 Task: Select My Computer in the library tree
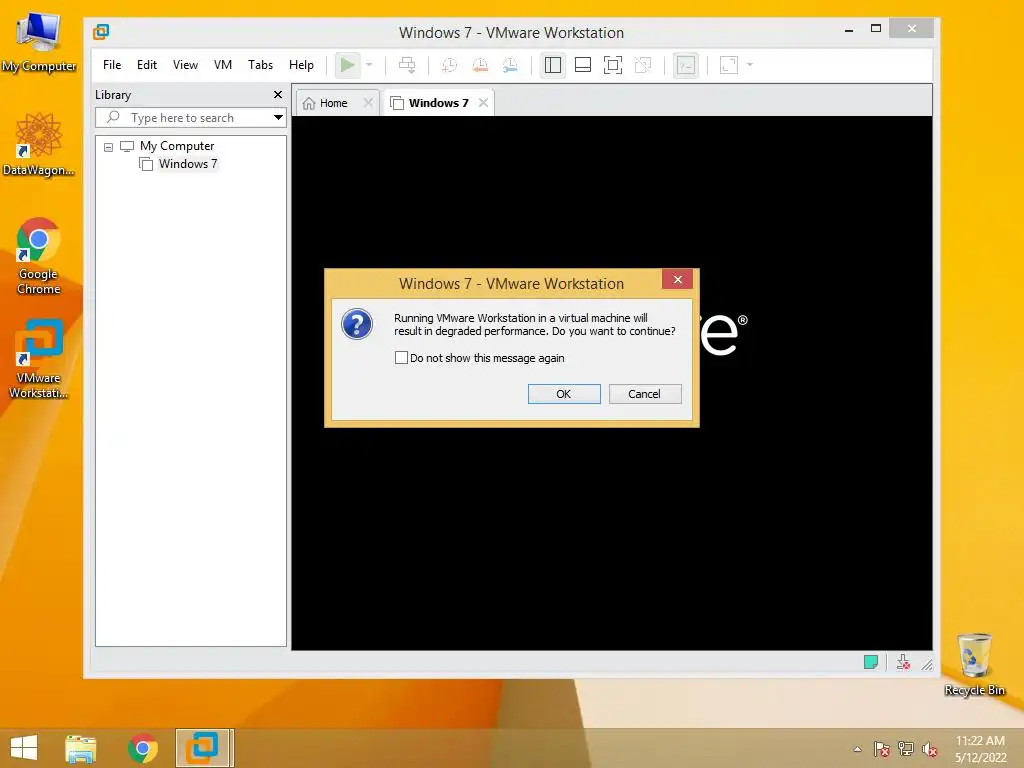(176, 146)
